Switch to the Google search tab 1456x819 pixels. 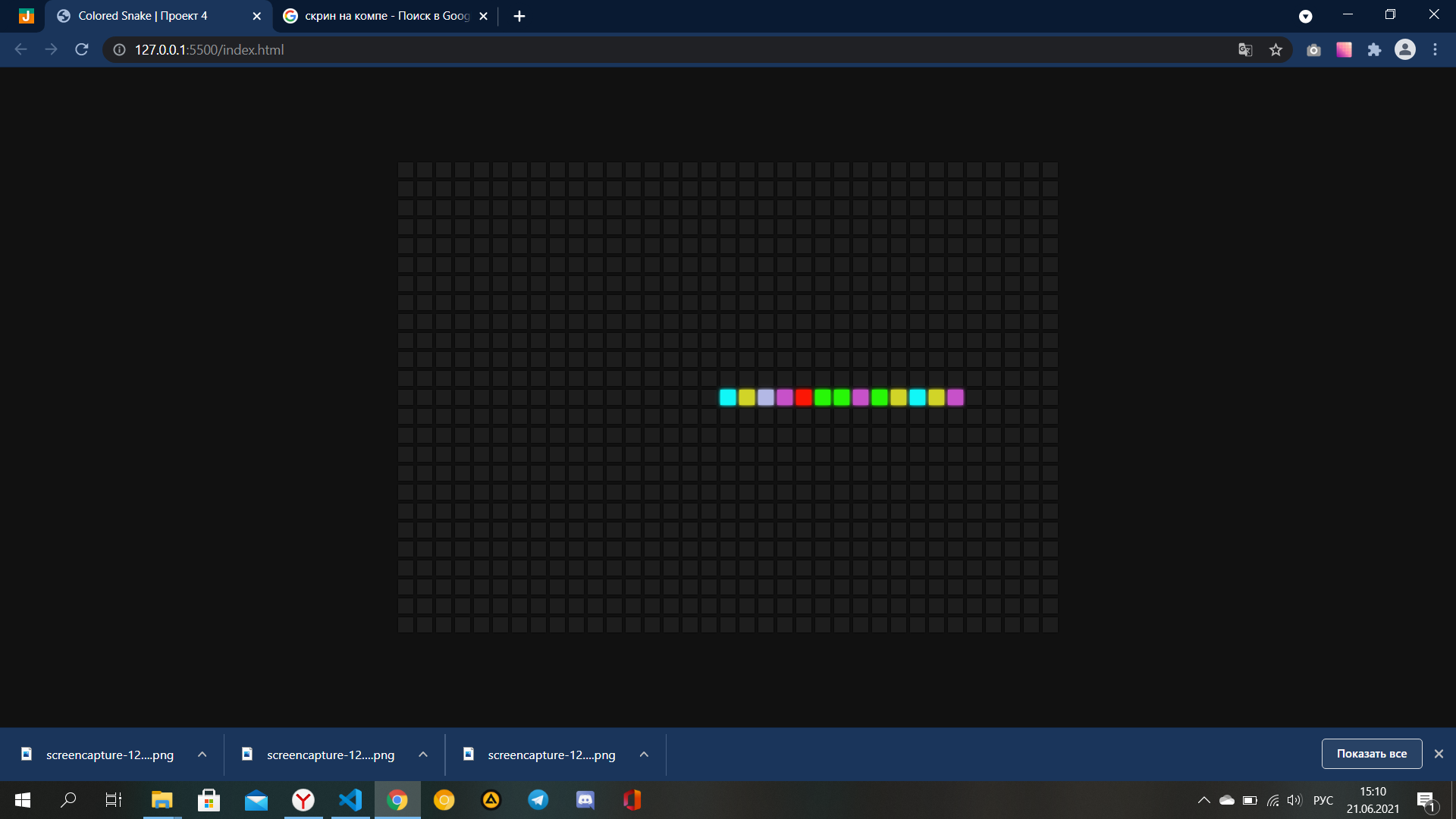pos(379,16)
